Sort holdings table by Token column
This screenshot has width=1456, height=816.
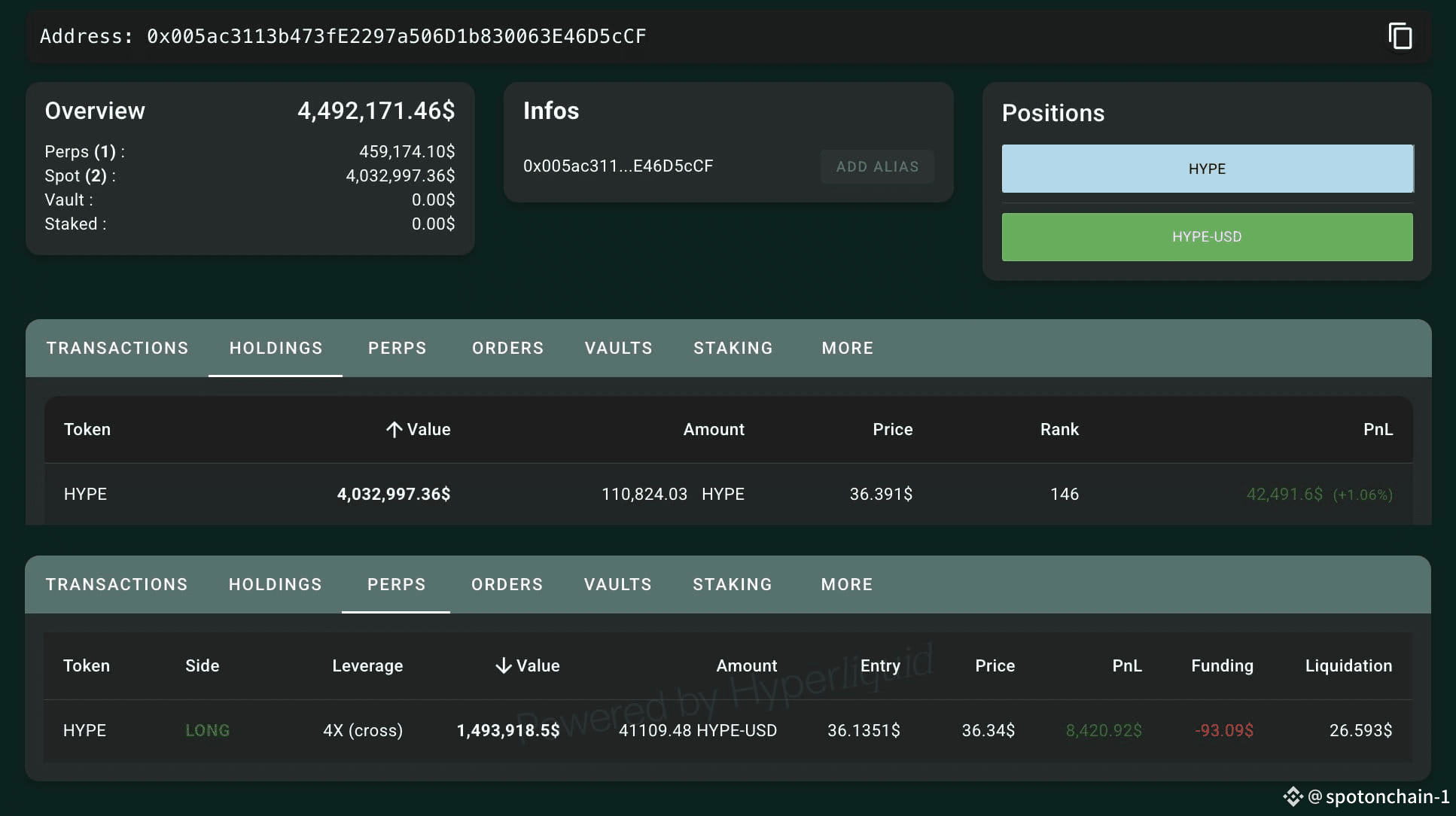(x=87, y=430)
